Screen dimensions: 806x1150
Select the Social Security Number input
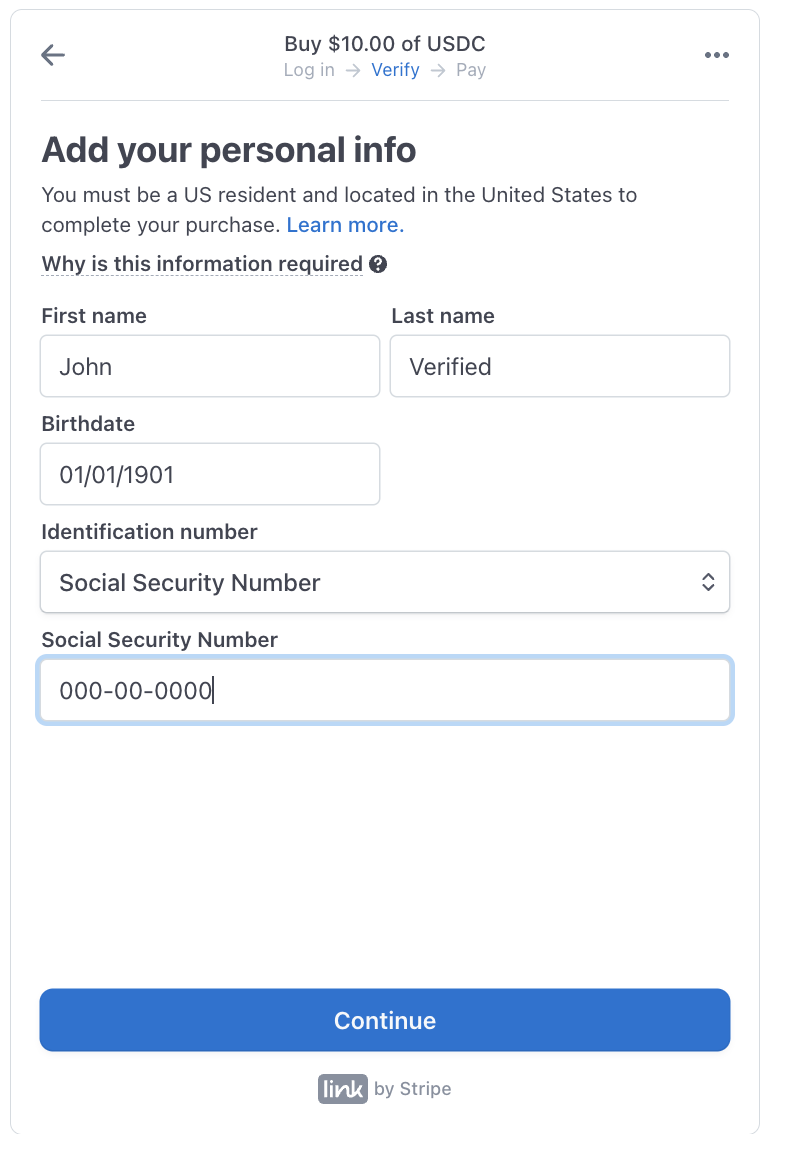click(x=385, y=690)
